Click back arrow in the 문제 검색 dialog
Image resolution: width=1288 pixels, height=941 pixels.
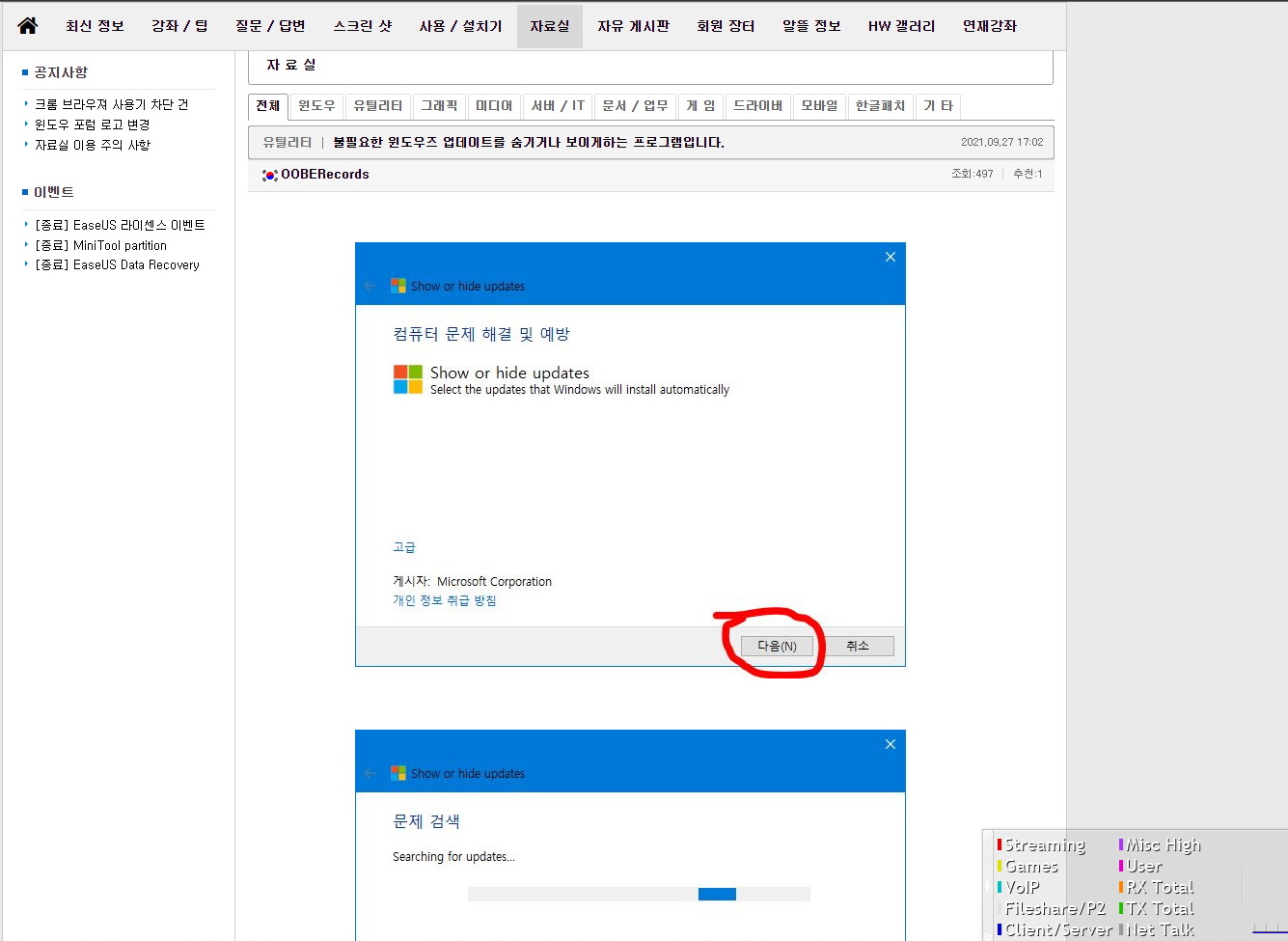pos(370,774)
